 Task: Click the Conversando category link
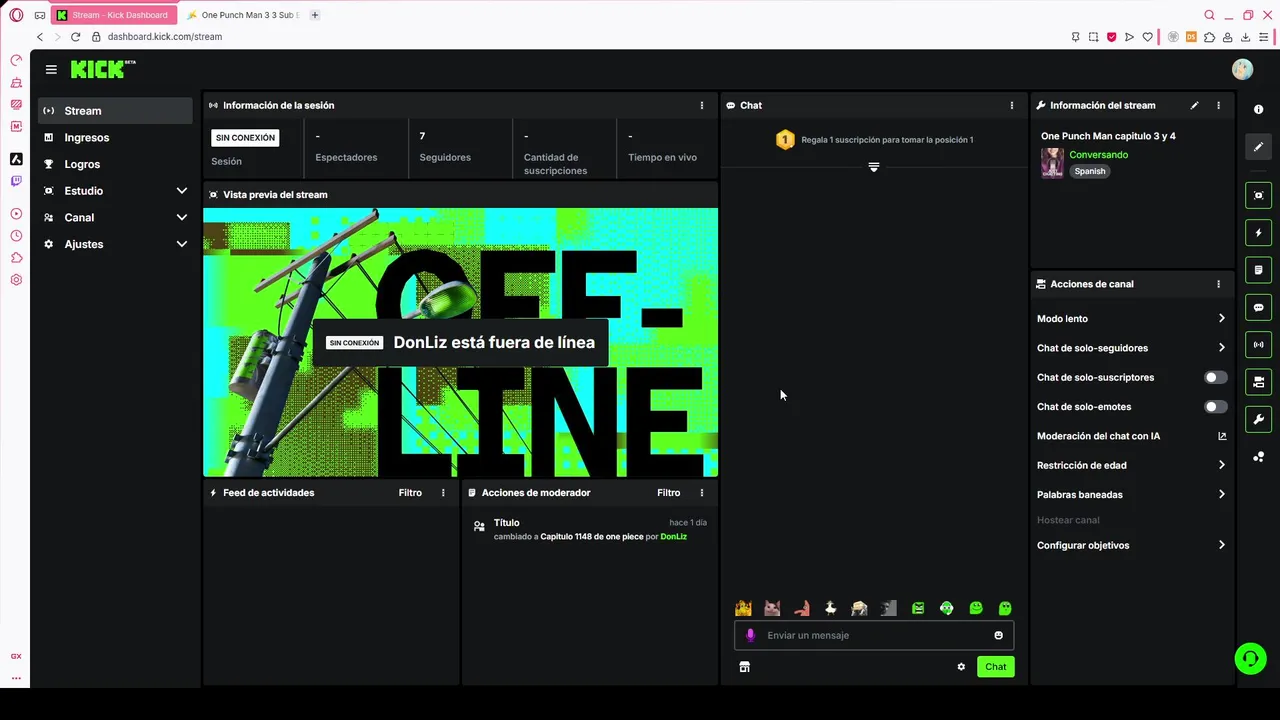[1098, 155]
